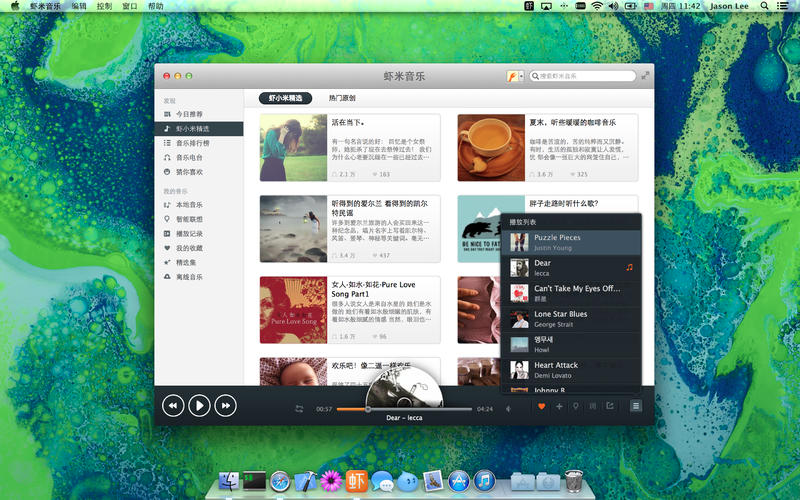Viewport: 800px width, 500px height.
Task: Toggle the orange heart favorite
Action: pos(541,406)
